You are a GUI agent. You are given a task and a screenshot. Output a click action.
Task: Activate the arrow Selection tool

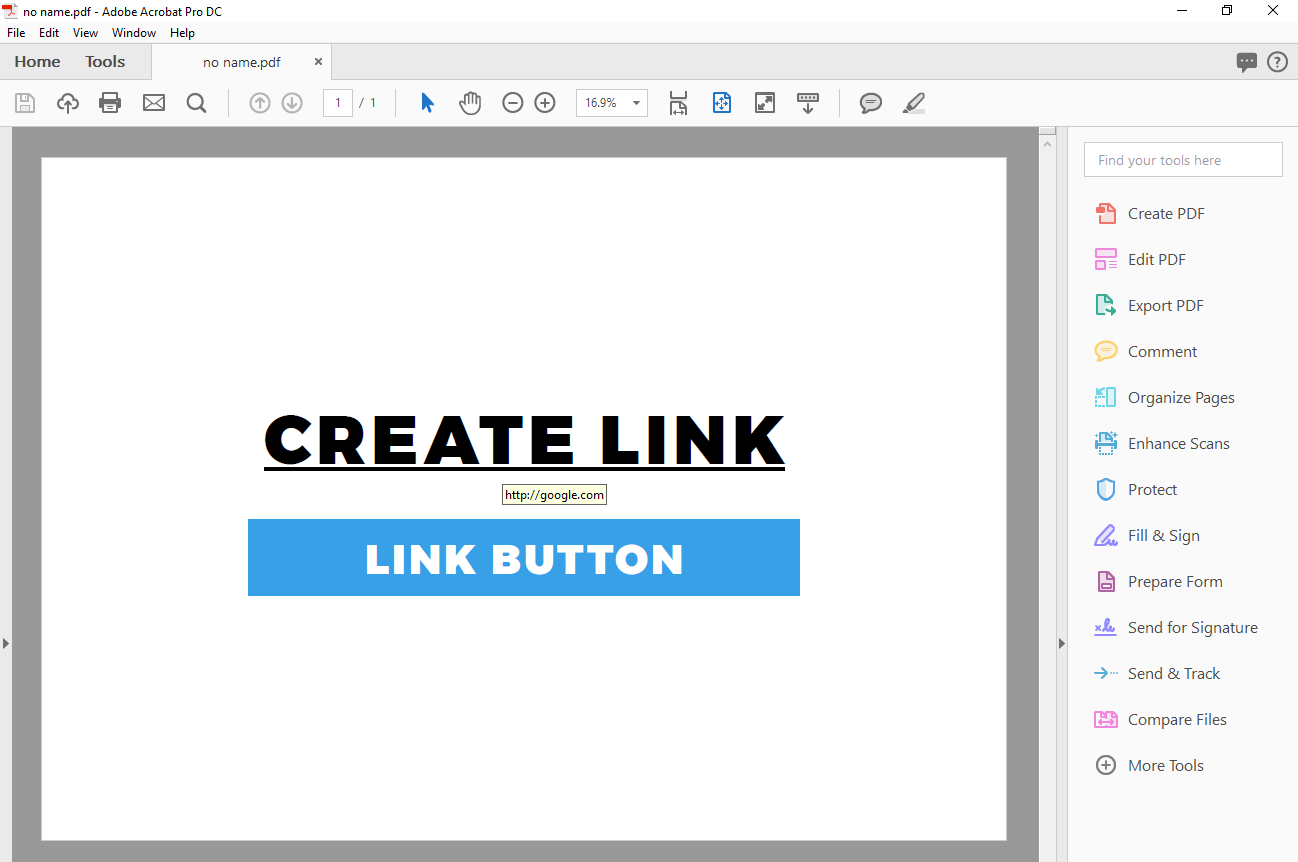[x=428, y=103]
